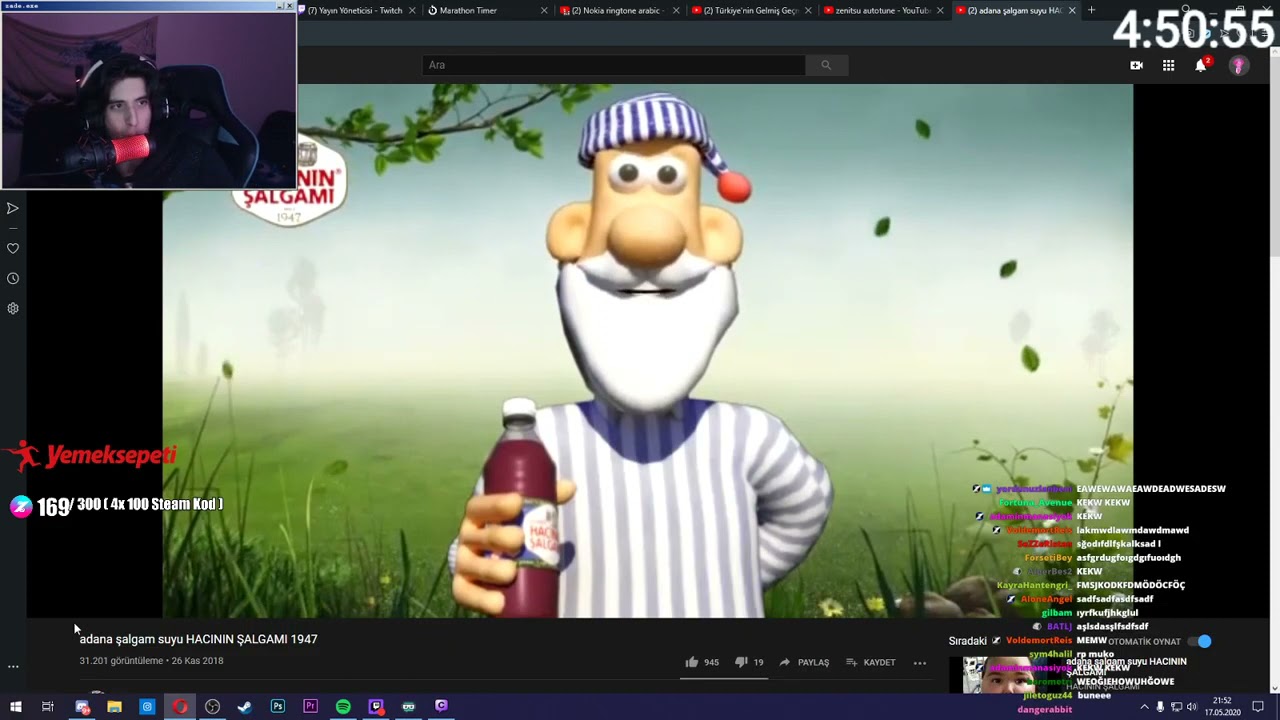Image resolution: width=1280 pixels, height=720 pixels.
Task: Open the YouTube apps grid icon
Action: pyautogui.click(x=1168, y=65)
